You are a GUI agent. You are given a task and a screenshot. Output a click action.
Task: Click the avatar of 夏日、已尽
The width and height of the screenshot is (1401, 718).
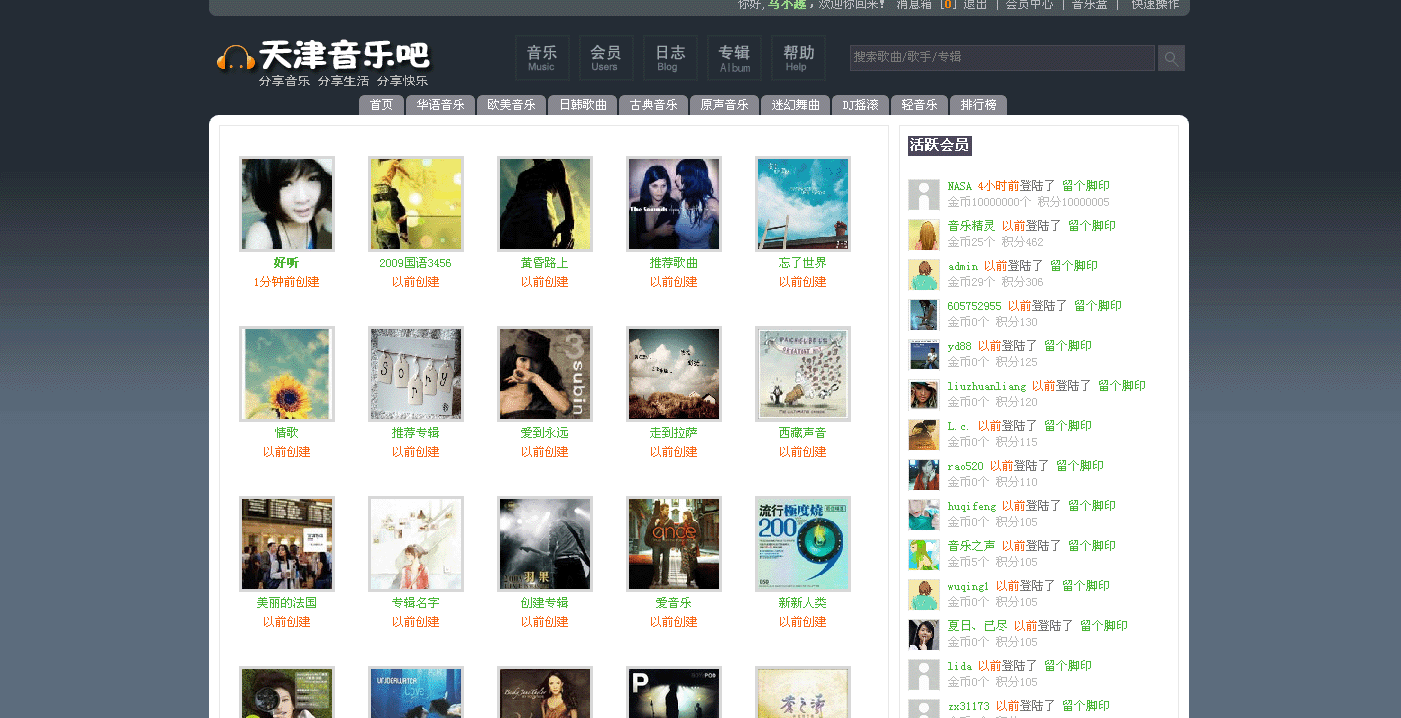click(924, 634)
